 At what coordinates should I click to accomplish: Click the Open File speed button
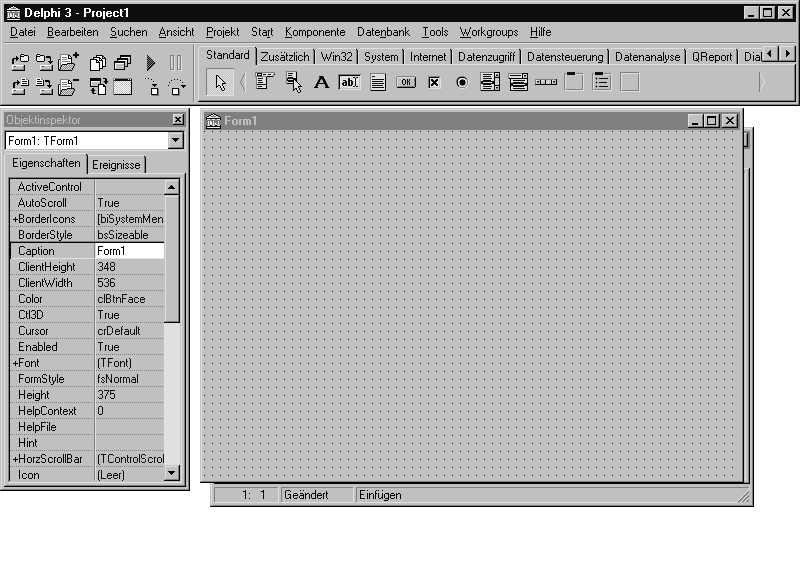click(x=20, y=87)
